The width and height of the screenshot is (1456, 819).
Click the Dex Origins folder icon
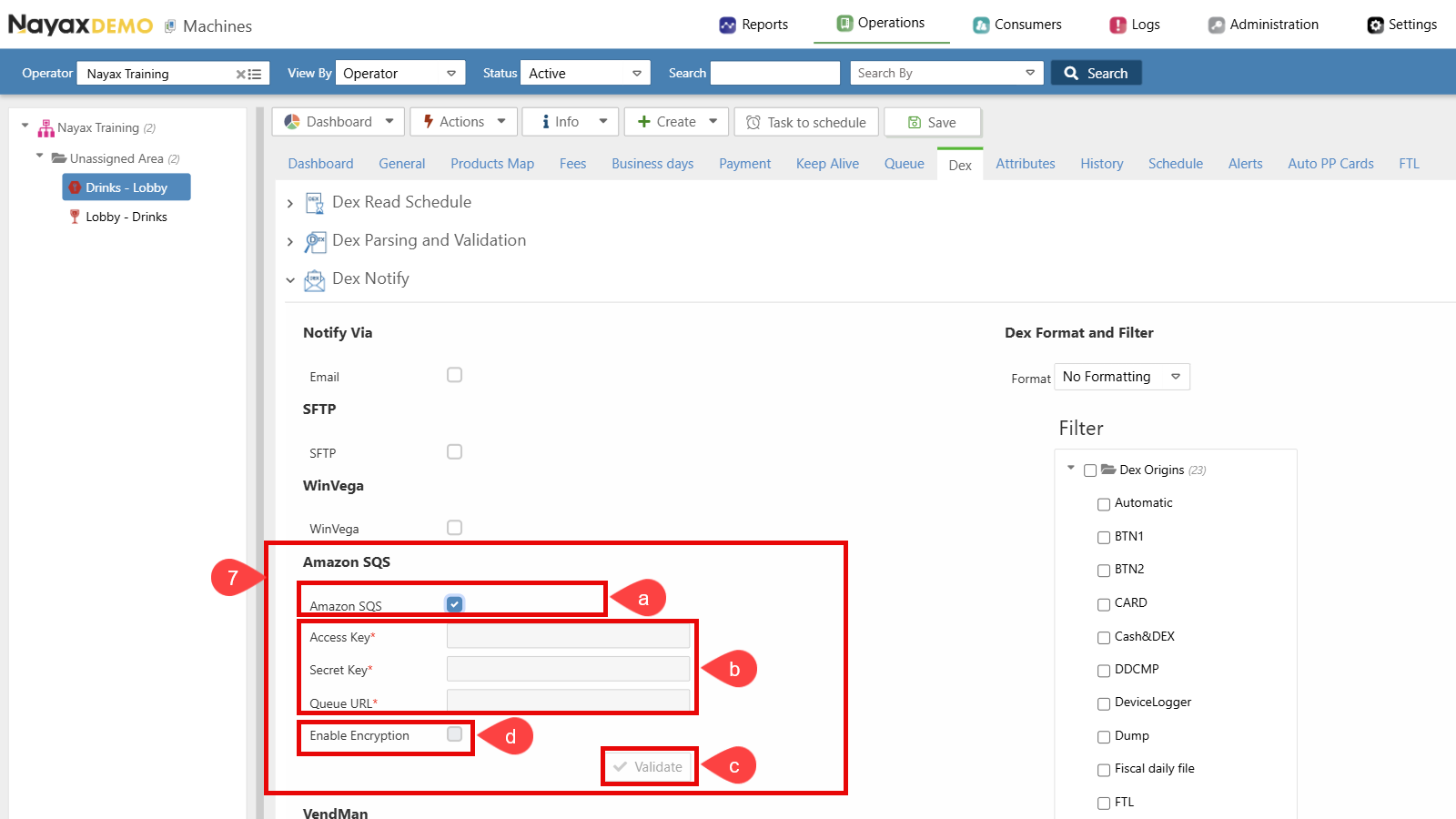(x=1108, y=470)
